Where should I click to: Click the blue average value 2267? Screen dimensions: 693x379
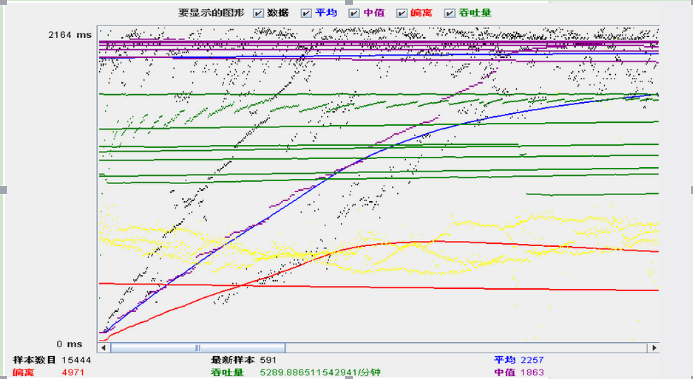pyautogui.click(x=532, y=360)
